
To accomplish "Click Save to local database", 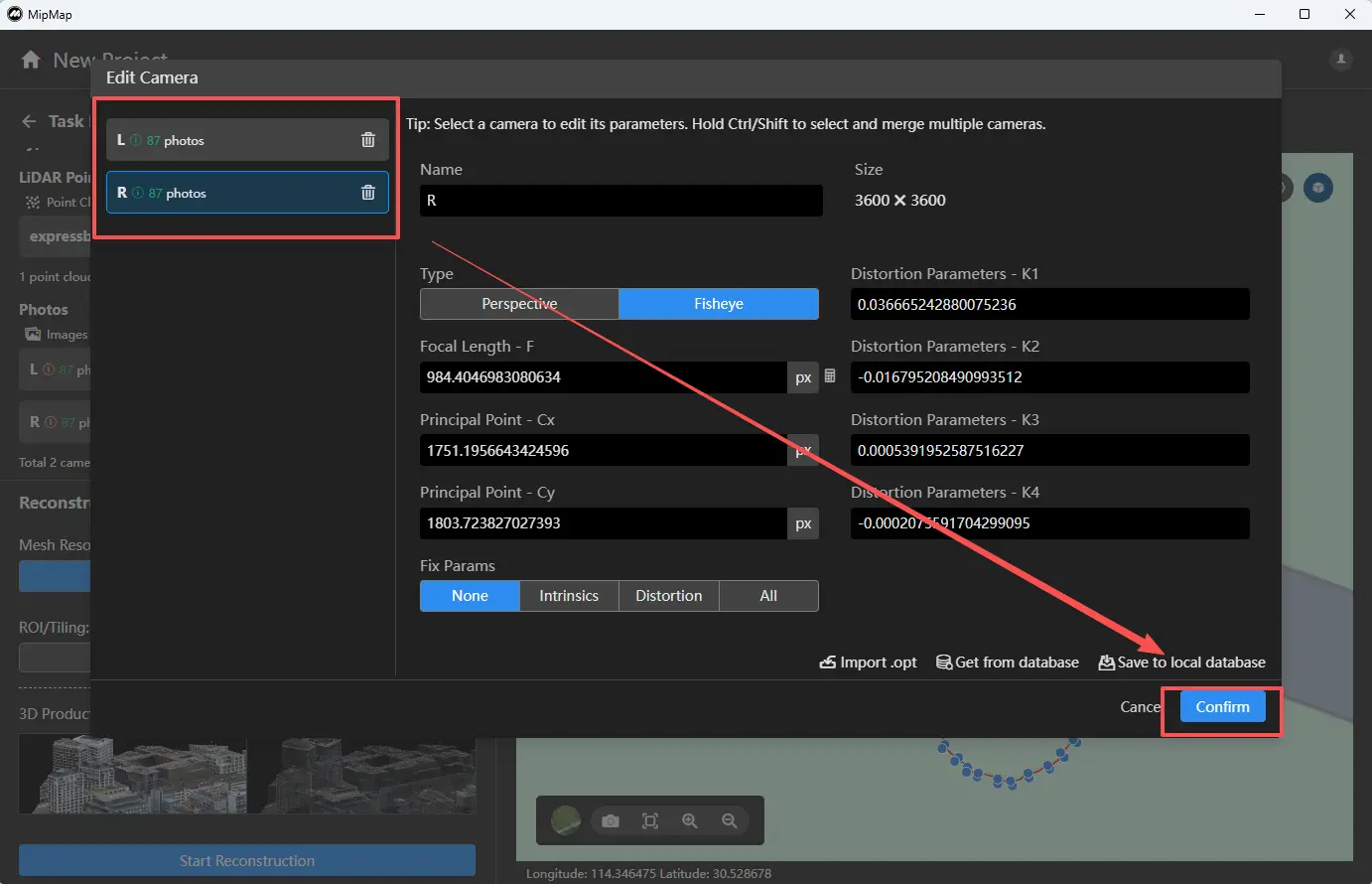I will pos(1182,663).
